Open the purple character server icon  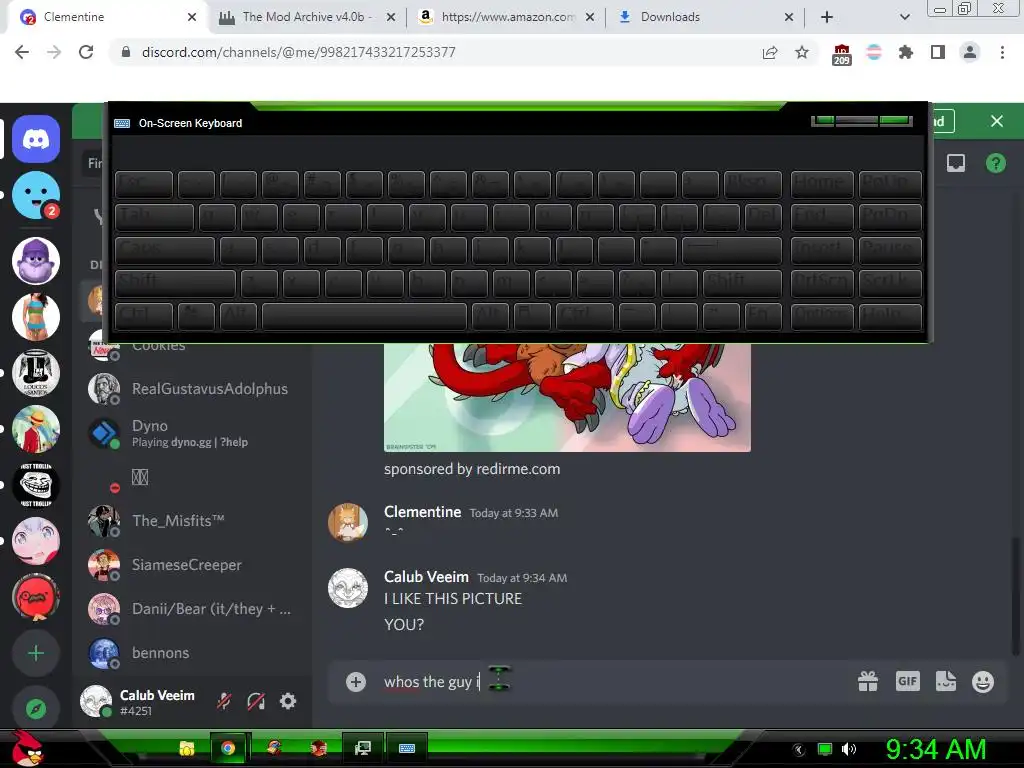[x=36, y=261]
